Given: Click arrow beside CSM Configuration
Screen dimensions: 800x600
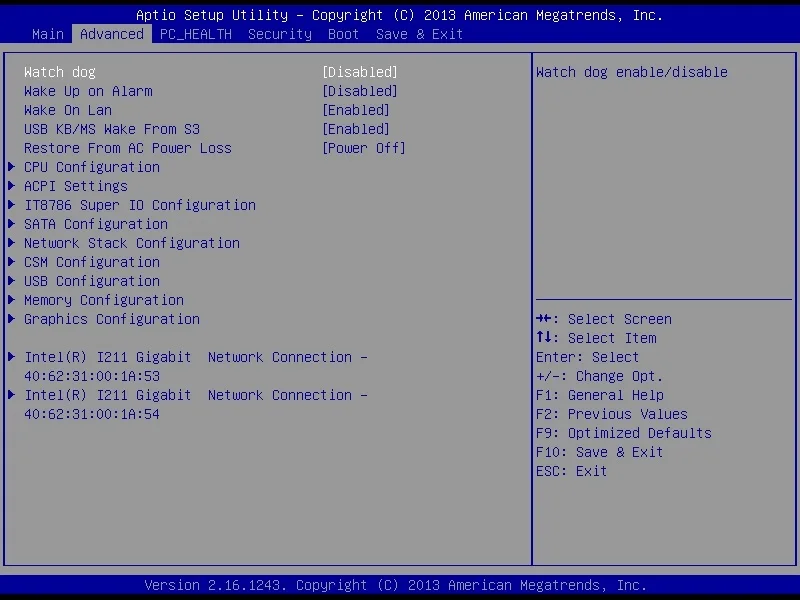Looking at the screenshot, I should click(12, 261).
